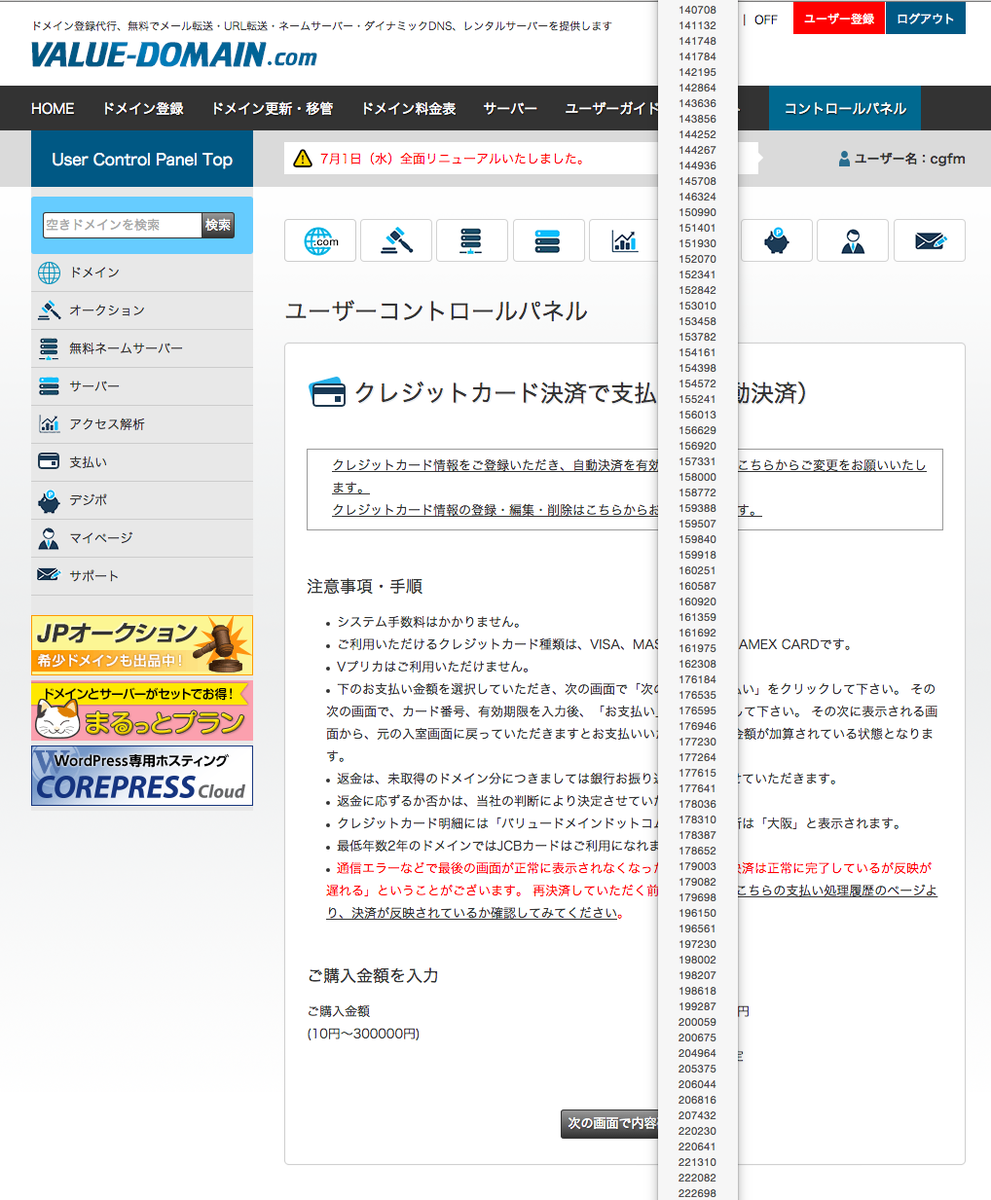Select 200059 from the dropdown list
991x1200 pixels.
point(697,1022)
